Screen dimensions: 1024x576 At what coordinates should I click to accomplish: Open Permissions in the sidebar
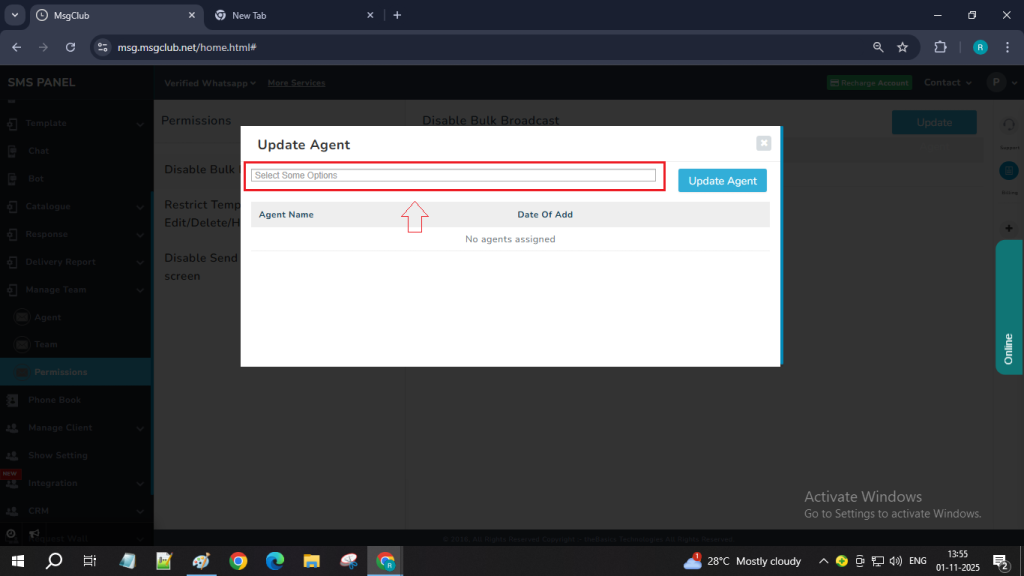tap(60, 372)
